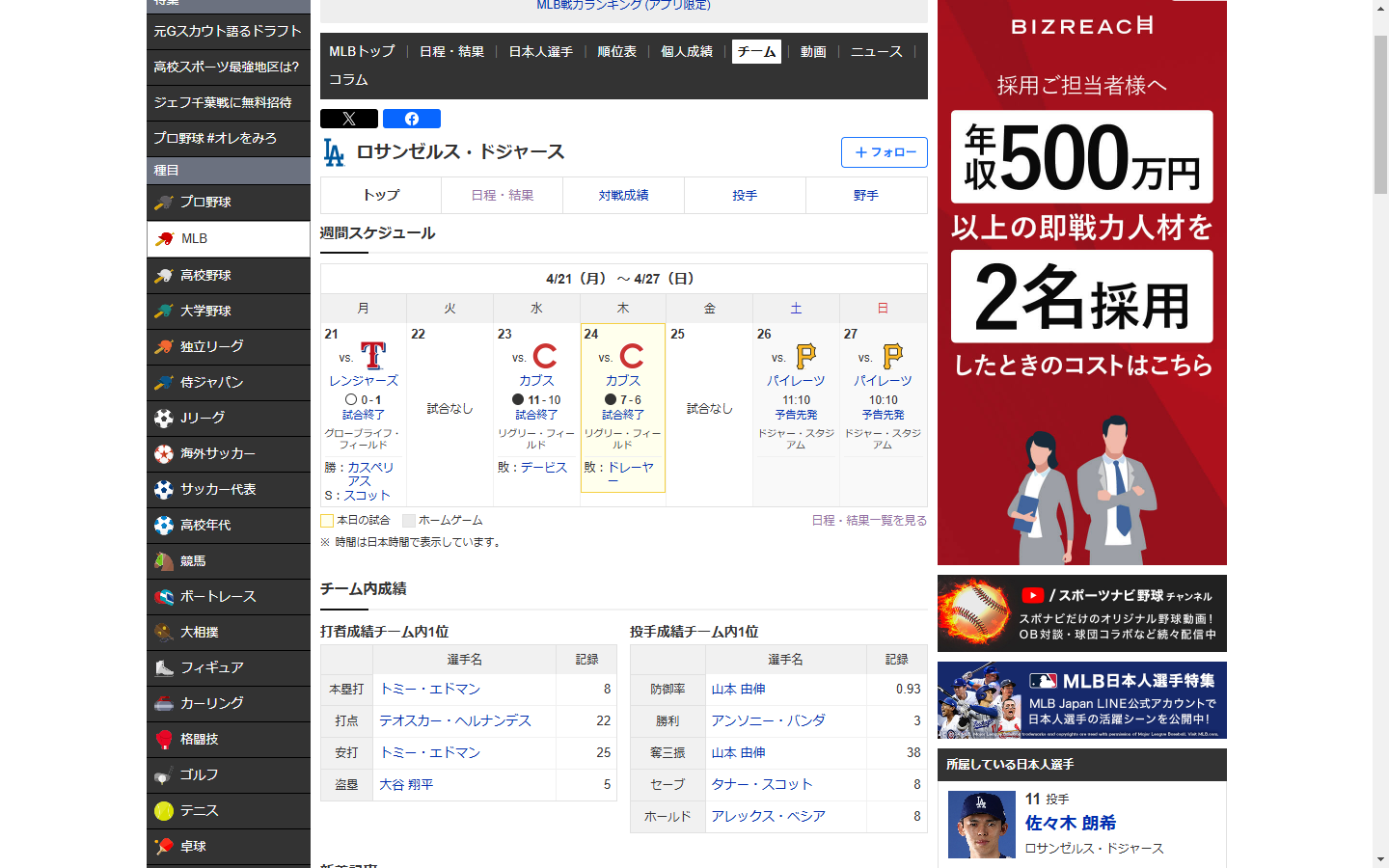Click the Jリーグ soccer ball icon
1389x868 pixels.
pyautogui.click(x=164, y=419)
